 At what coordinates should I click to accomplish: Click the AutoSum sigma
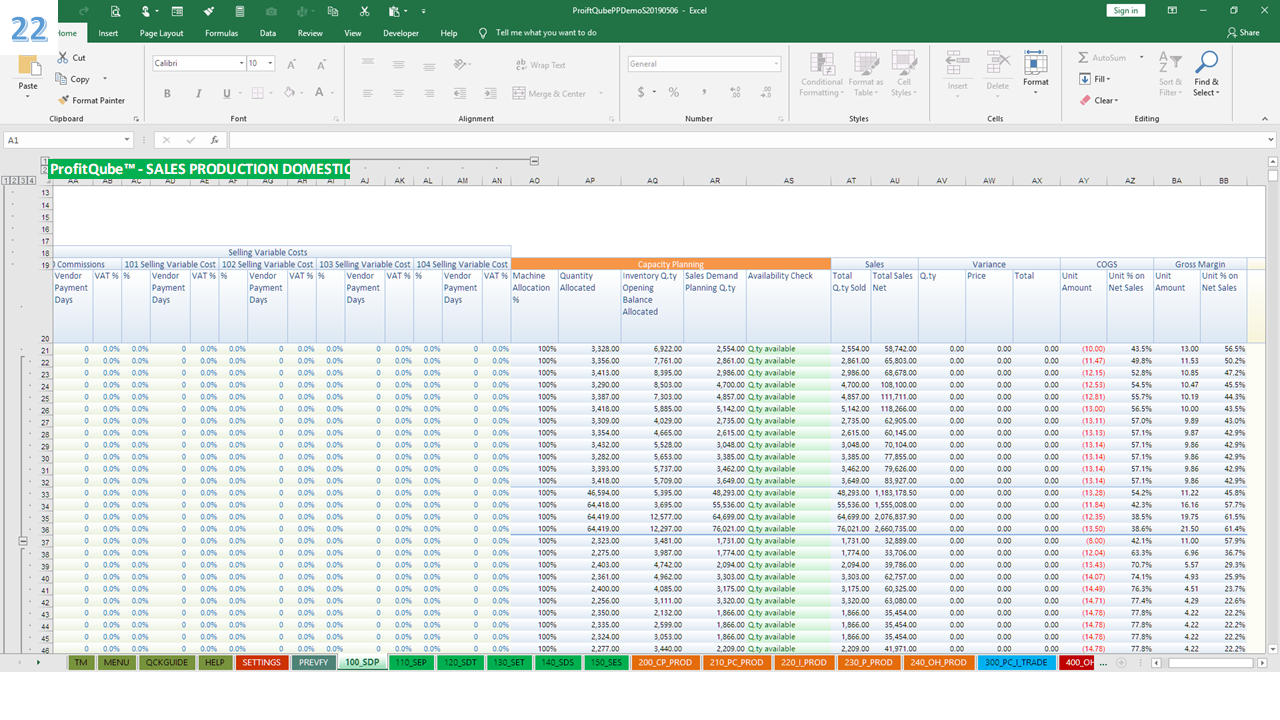1083,58
